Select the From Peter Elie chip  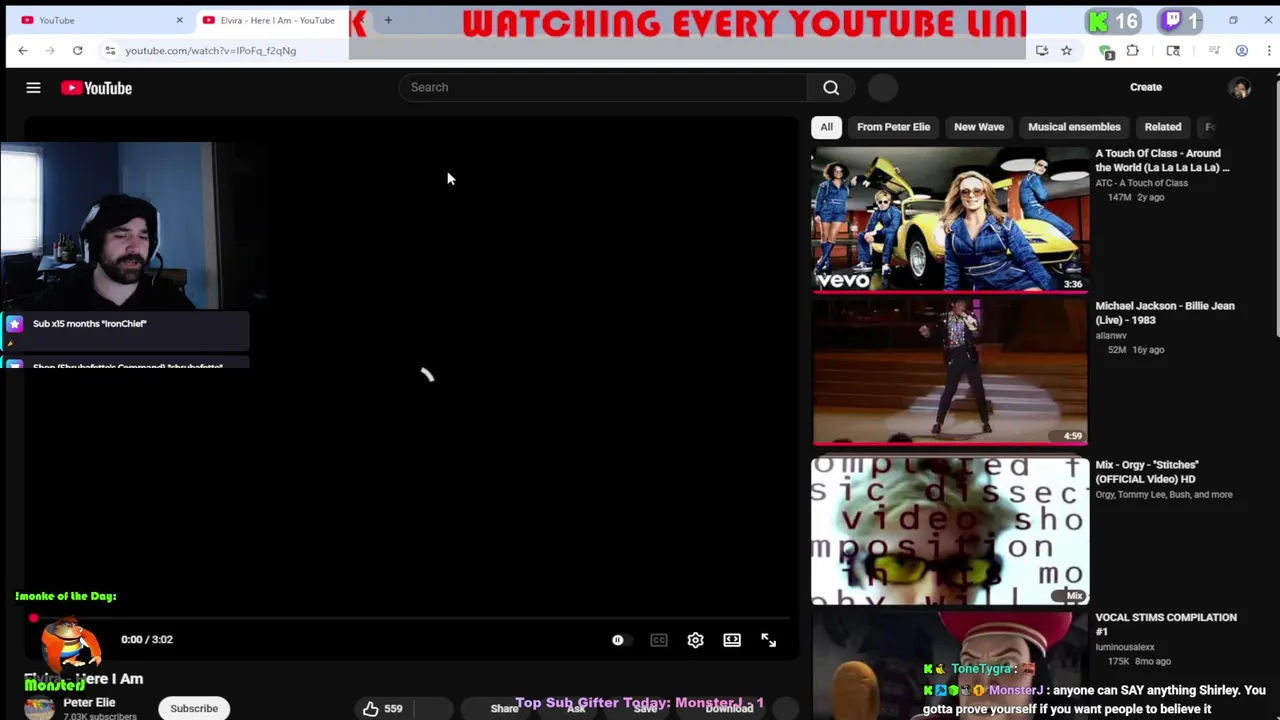coord(893,127)
